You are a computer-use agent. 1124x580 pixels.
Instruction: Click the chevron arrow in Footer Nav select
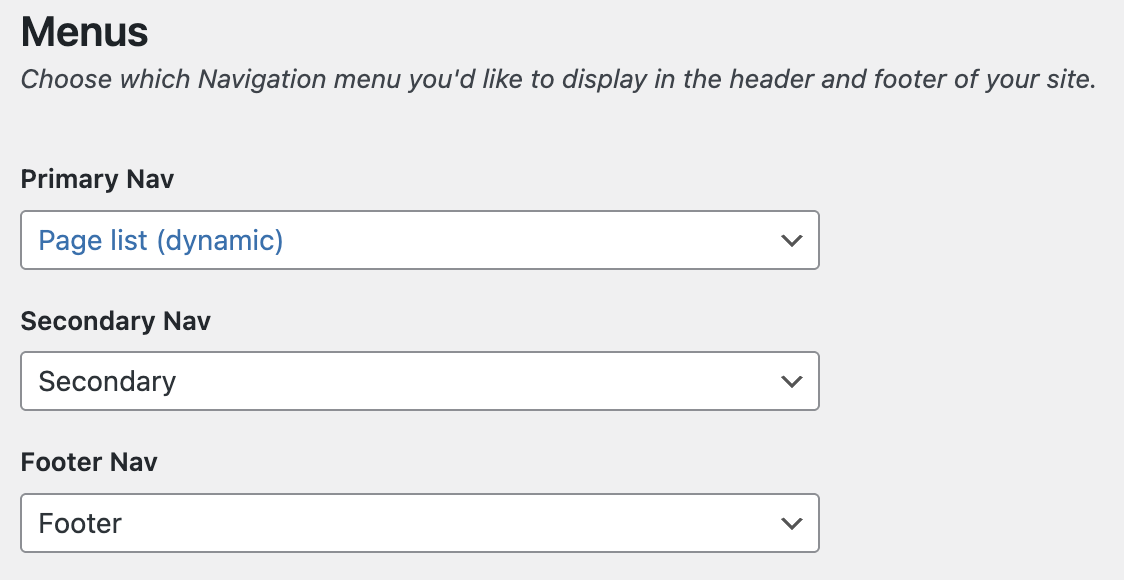791,524
